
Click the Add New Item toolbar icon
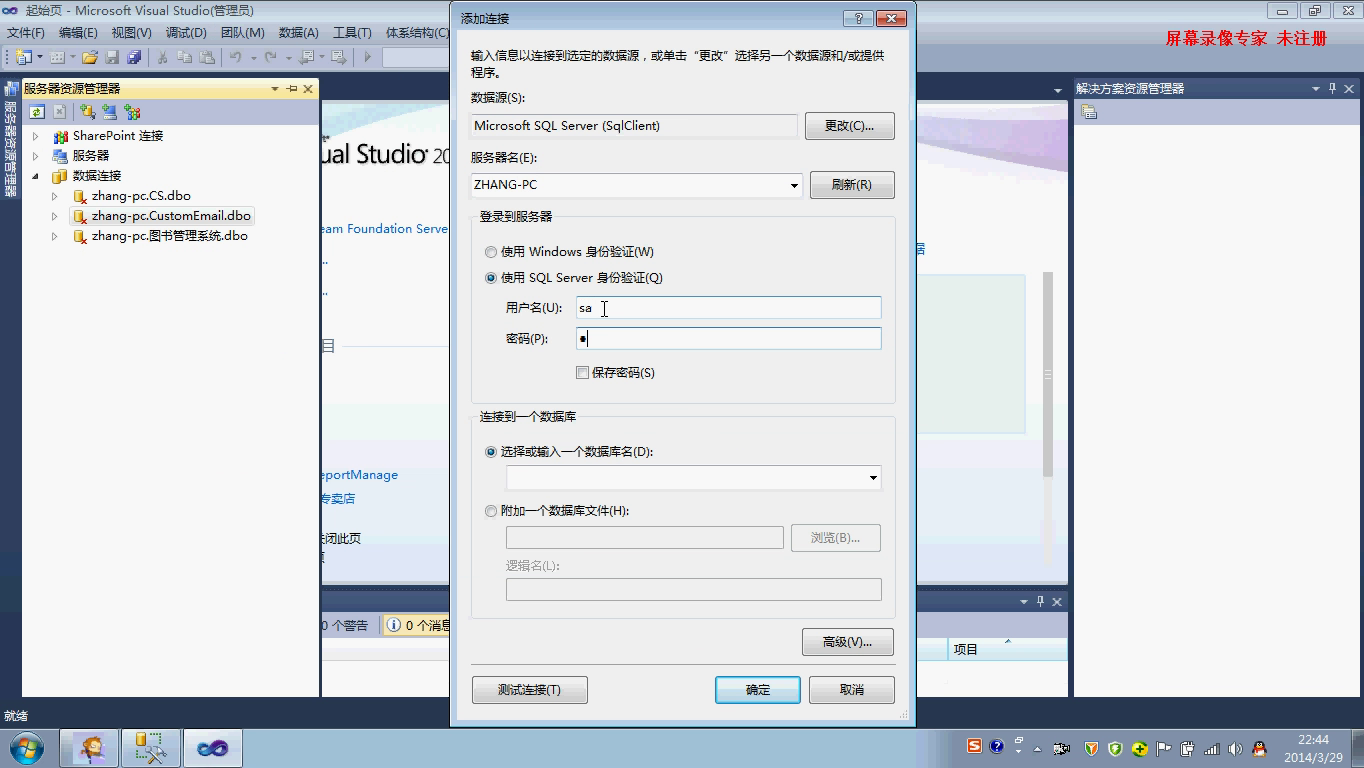click(x=57, y=57)
